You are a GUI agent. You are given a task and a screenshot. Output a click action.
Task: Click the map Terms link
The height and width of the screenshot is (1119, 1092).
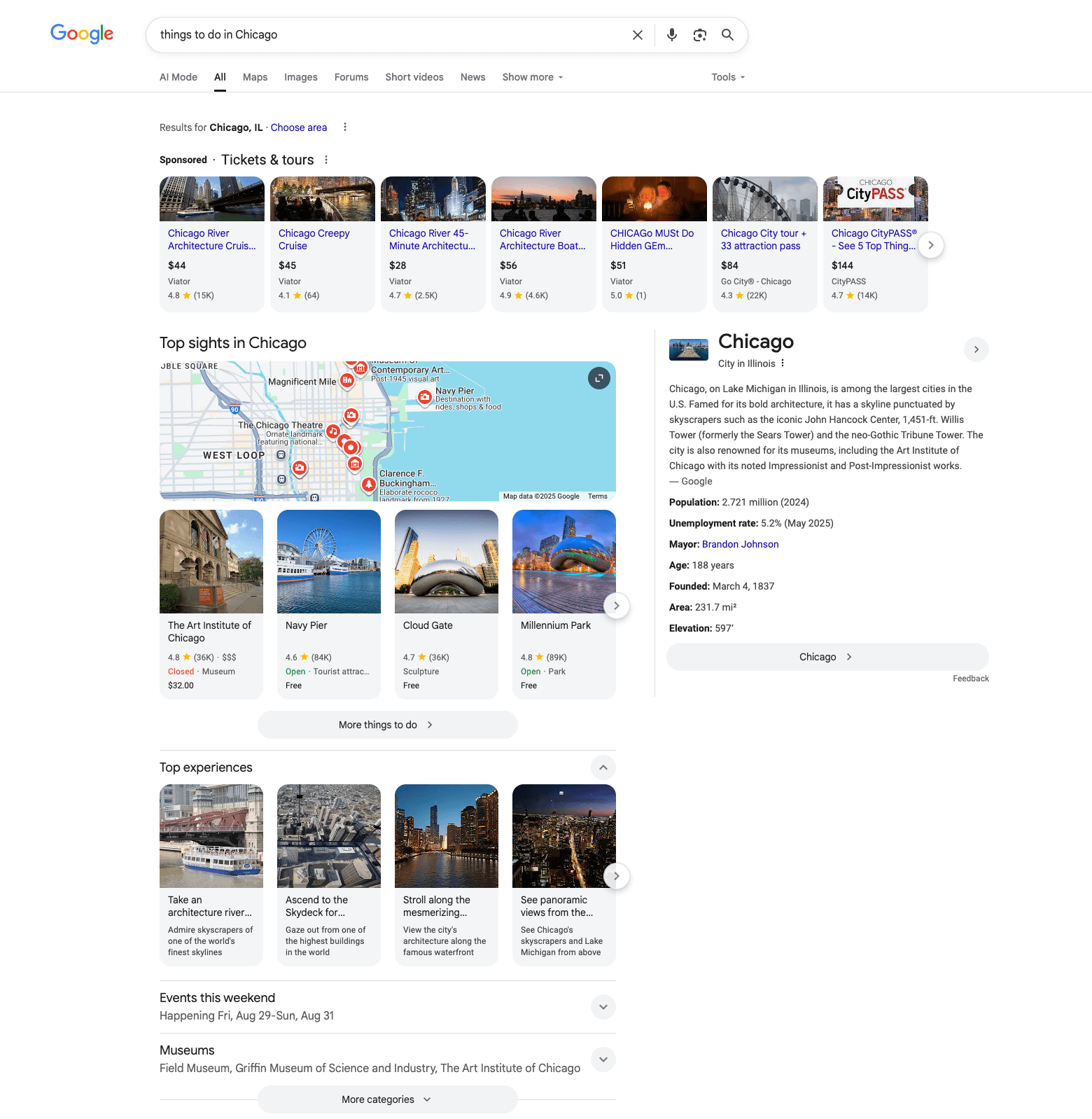point(598,496)
